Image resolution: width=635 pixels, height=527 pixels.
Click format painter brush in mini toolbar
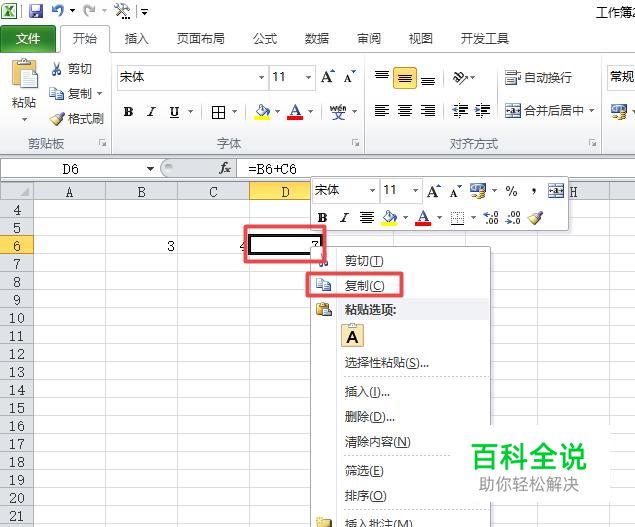pos(535,218)
